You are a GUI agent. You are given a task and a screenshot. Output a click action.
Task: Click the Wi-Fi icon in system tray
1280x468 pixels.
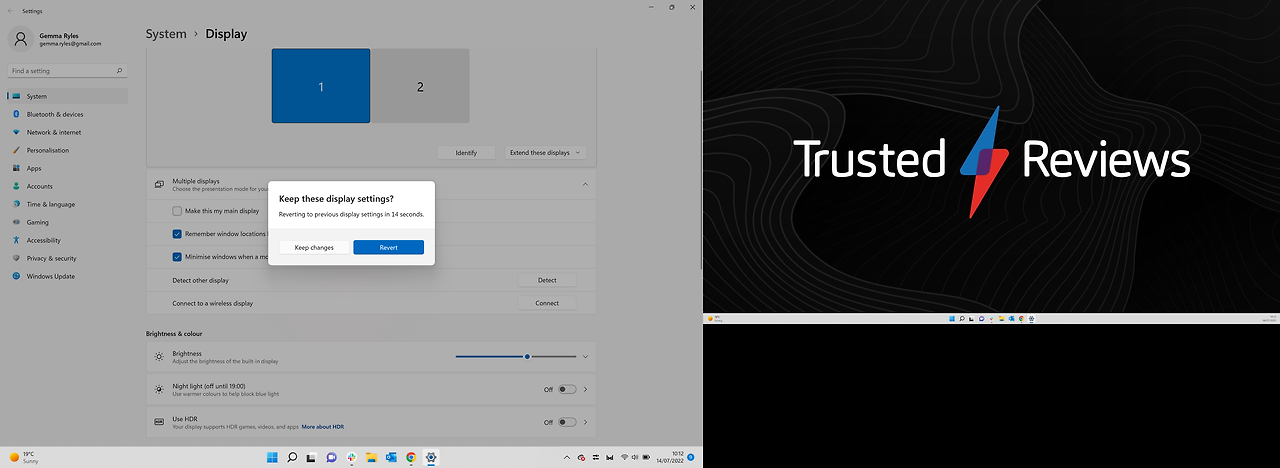(625, 457)
